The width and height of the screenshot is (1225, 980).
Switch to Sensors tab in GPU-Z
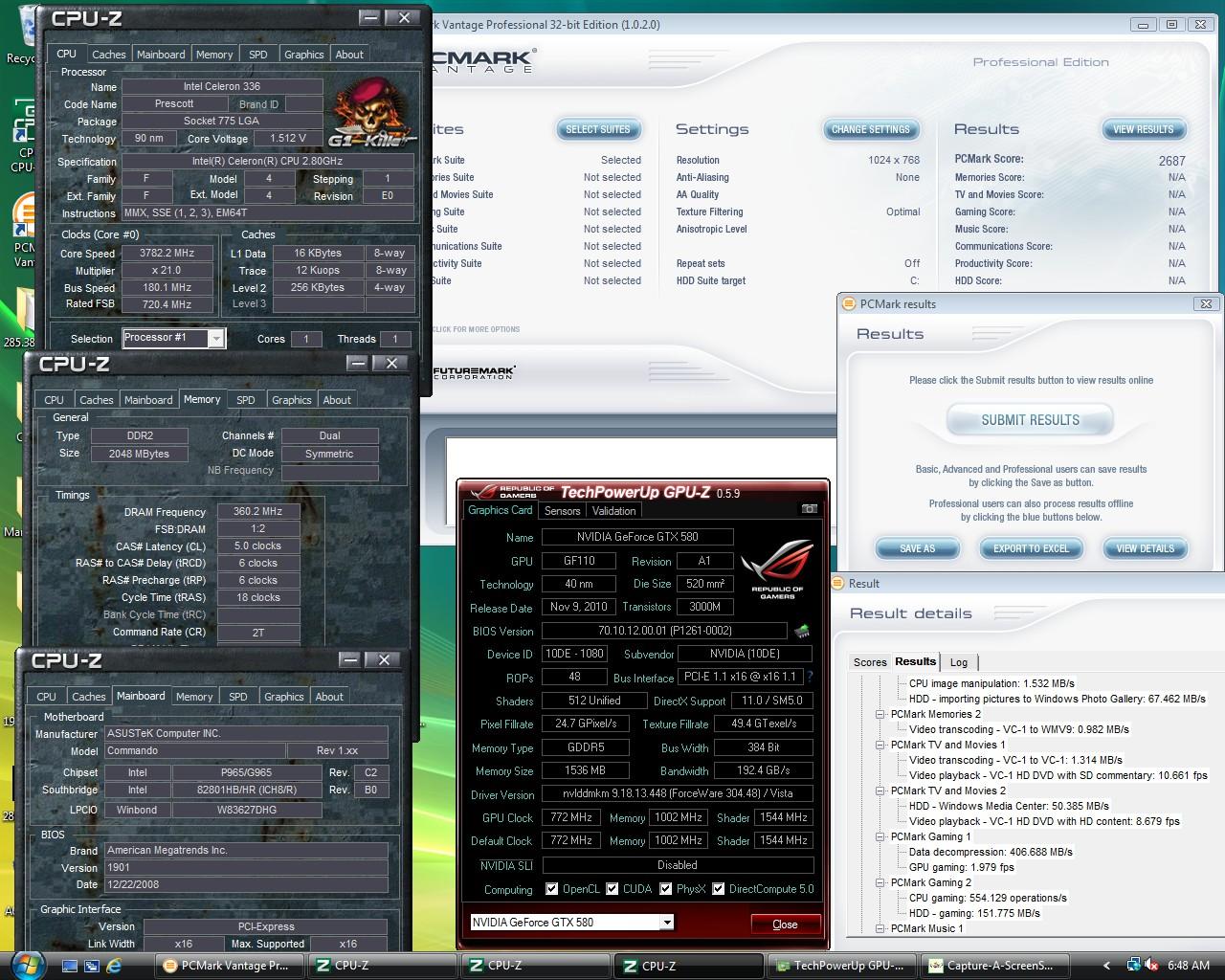[x=562, y=511]
